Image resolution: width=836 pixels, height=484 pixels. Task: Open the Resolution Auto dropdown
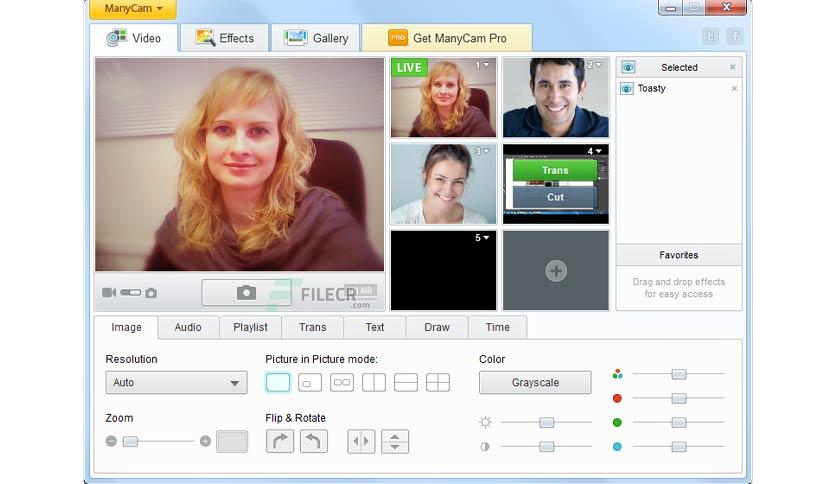176,383
